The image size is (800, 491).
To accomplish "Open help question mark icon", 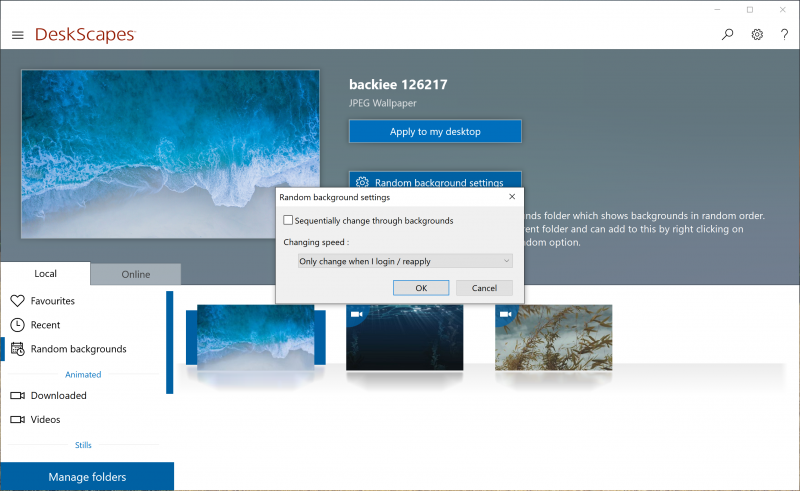I will pos(784,34).
